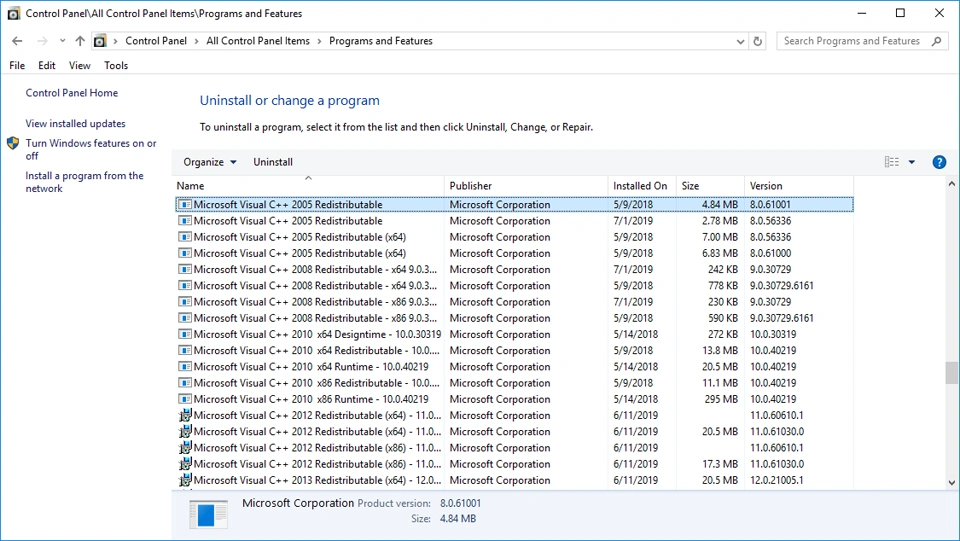960x541 pixels.
Task: Click the Uninstall button
Action: 273,162
